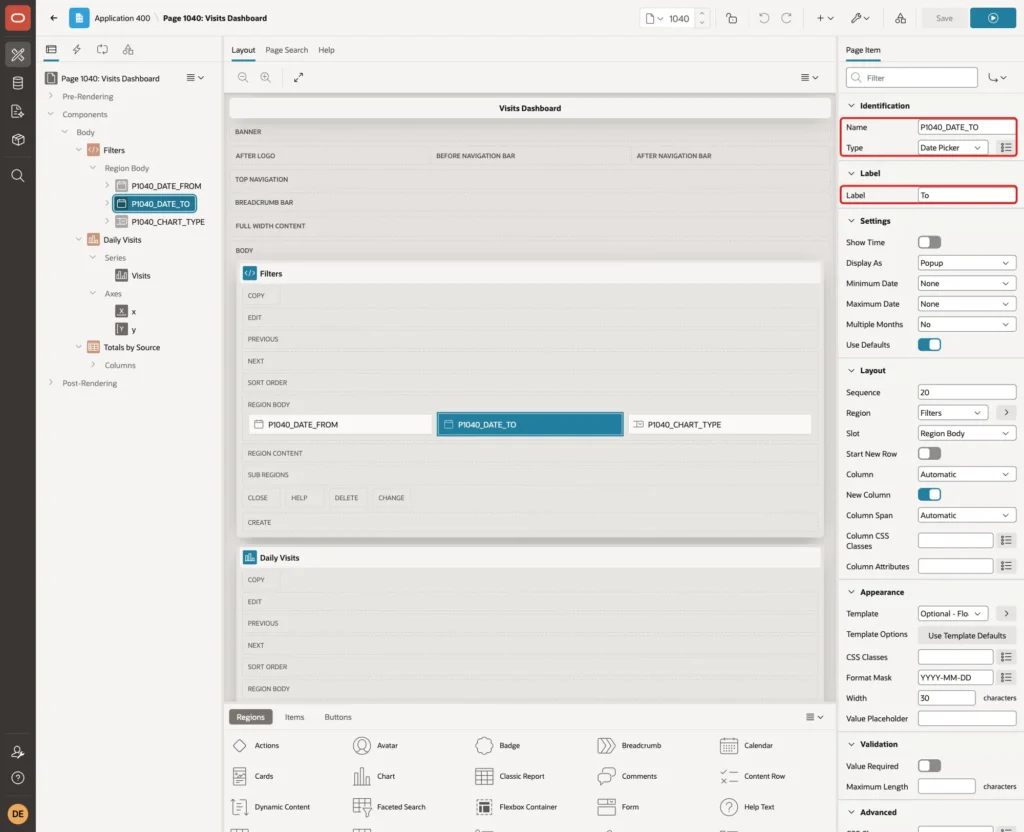Switch to the Items gallery tab

pos(295,717)
